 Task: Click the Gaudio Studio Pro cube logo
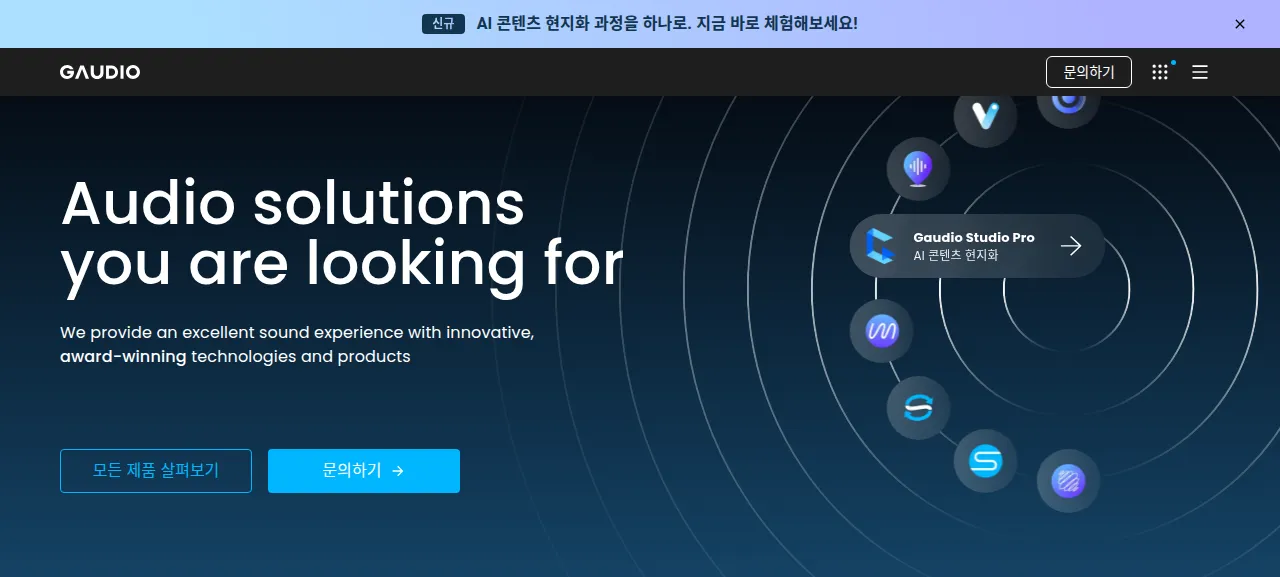click(881, 246)
